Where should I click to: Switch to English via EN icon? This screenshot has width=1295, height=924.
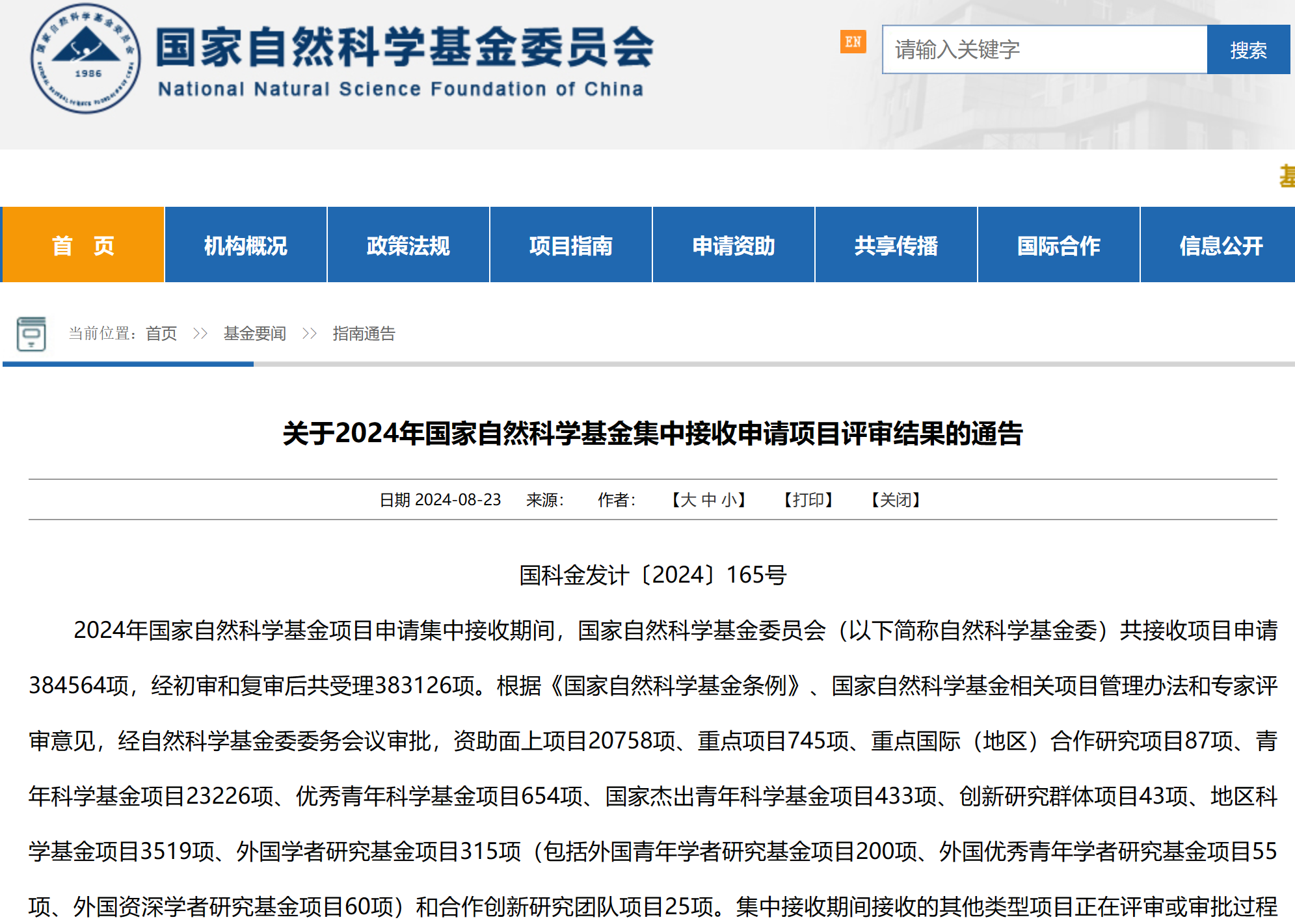click(x=853, y=42)
